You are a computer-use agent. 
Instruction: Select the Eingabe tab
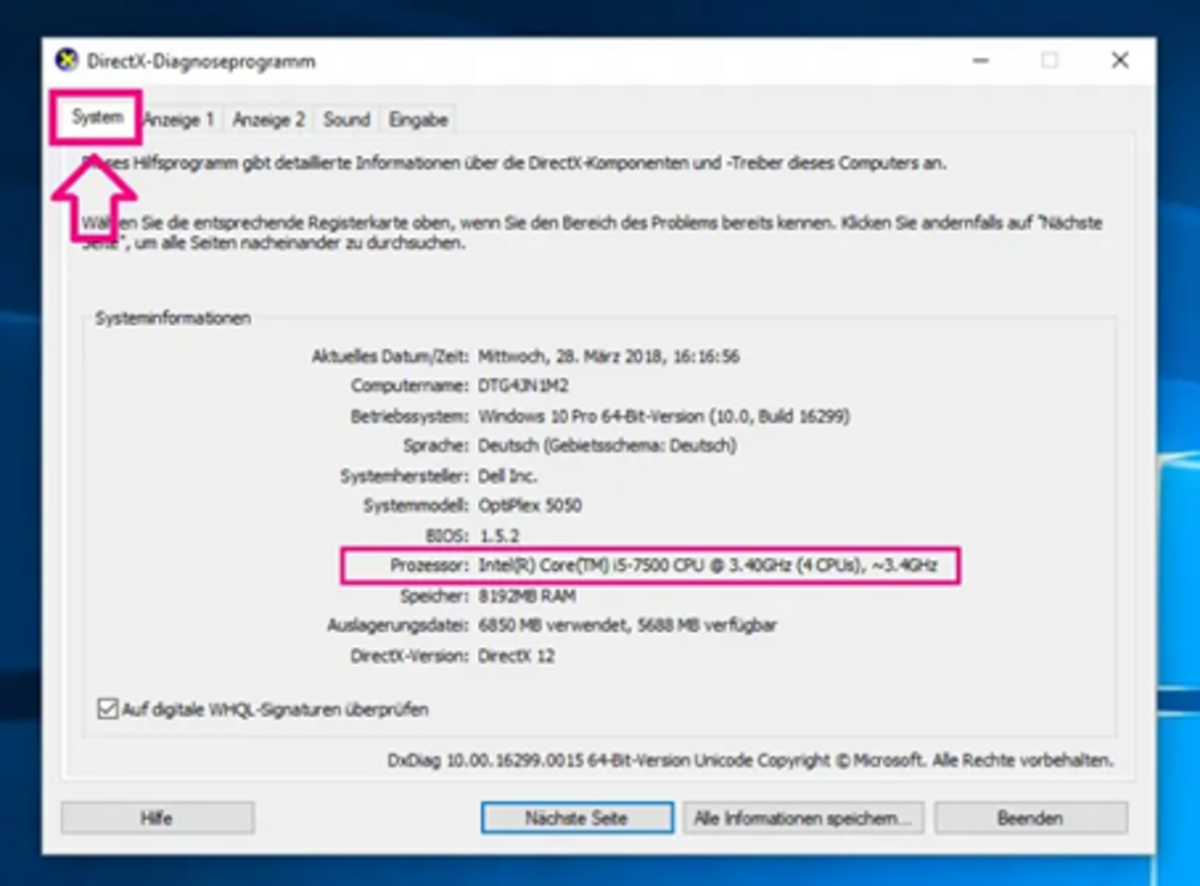[418, 120]
